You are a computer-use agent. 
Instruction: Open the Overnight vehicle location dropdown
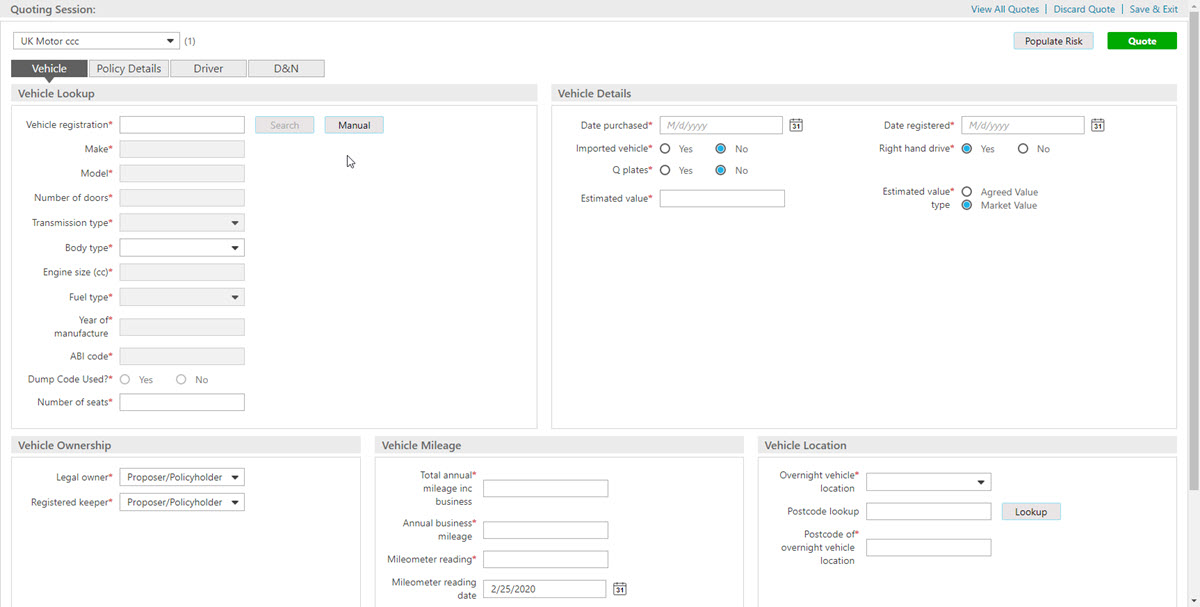[928, 482]
